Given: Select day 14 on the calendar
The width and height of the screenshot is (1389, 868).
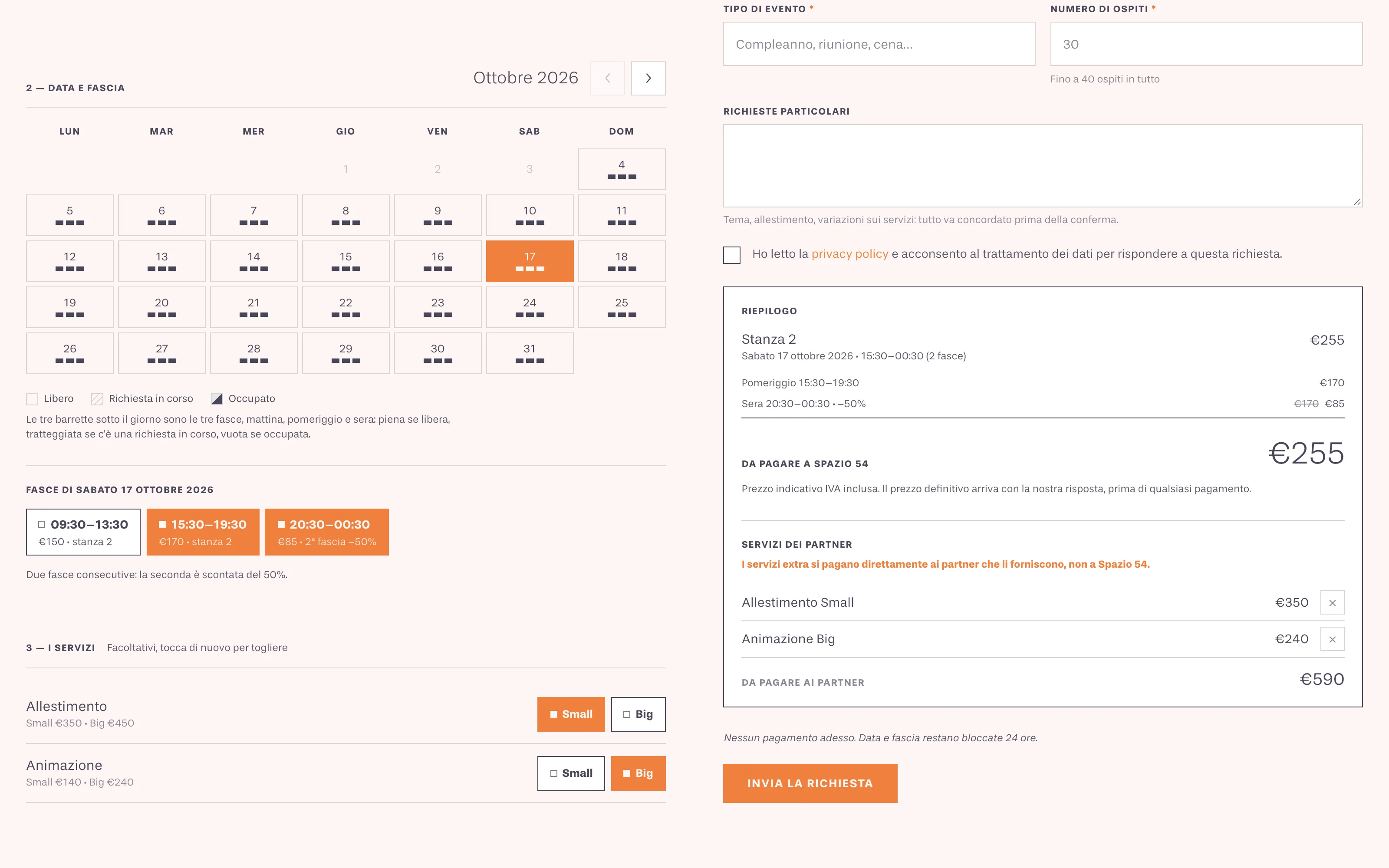Looking at the screenshot, I should 253,261.
